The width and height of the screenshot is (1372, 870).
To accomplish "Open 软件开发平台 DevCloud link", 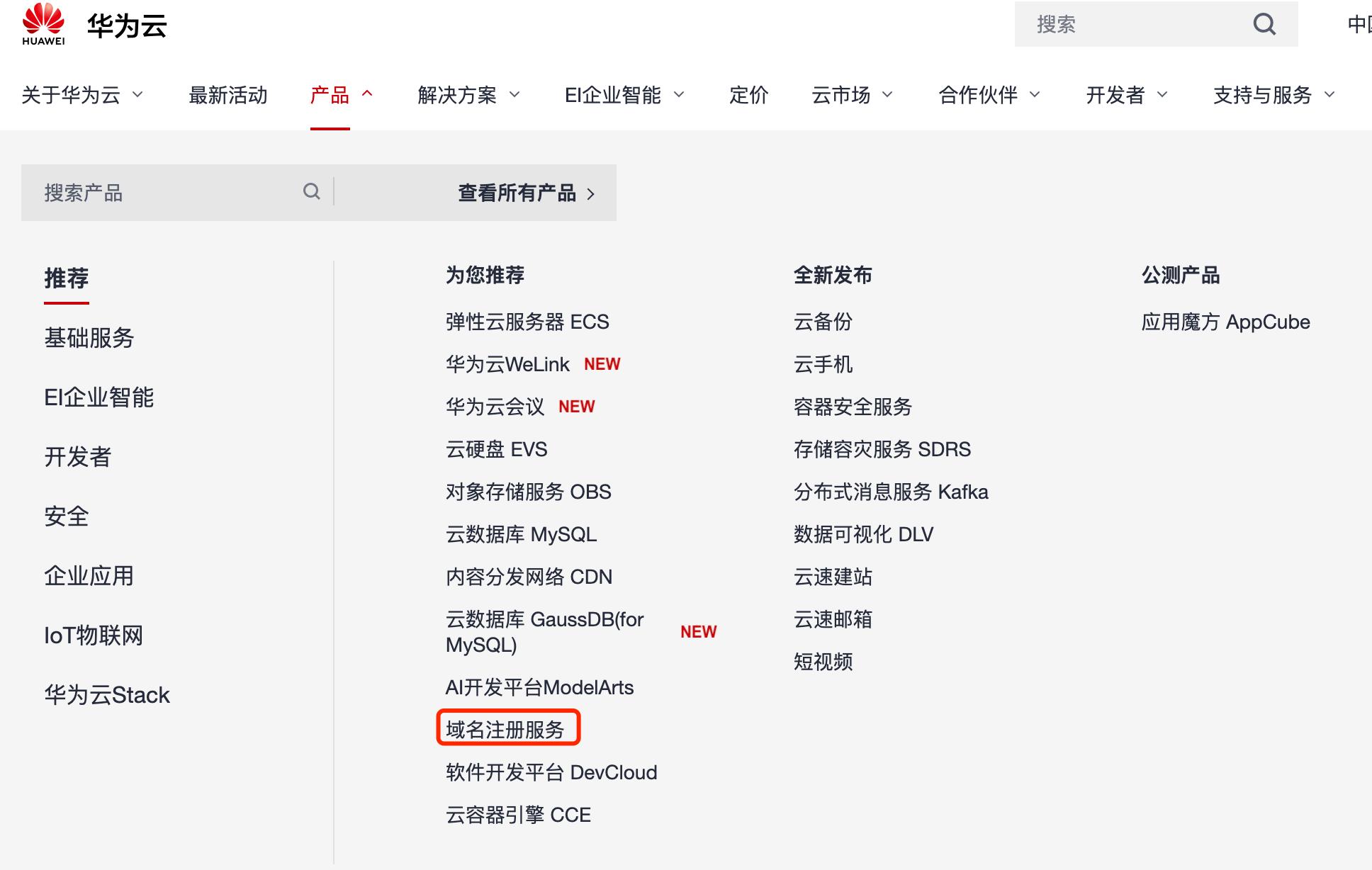I will 551,772.
